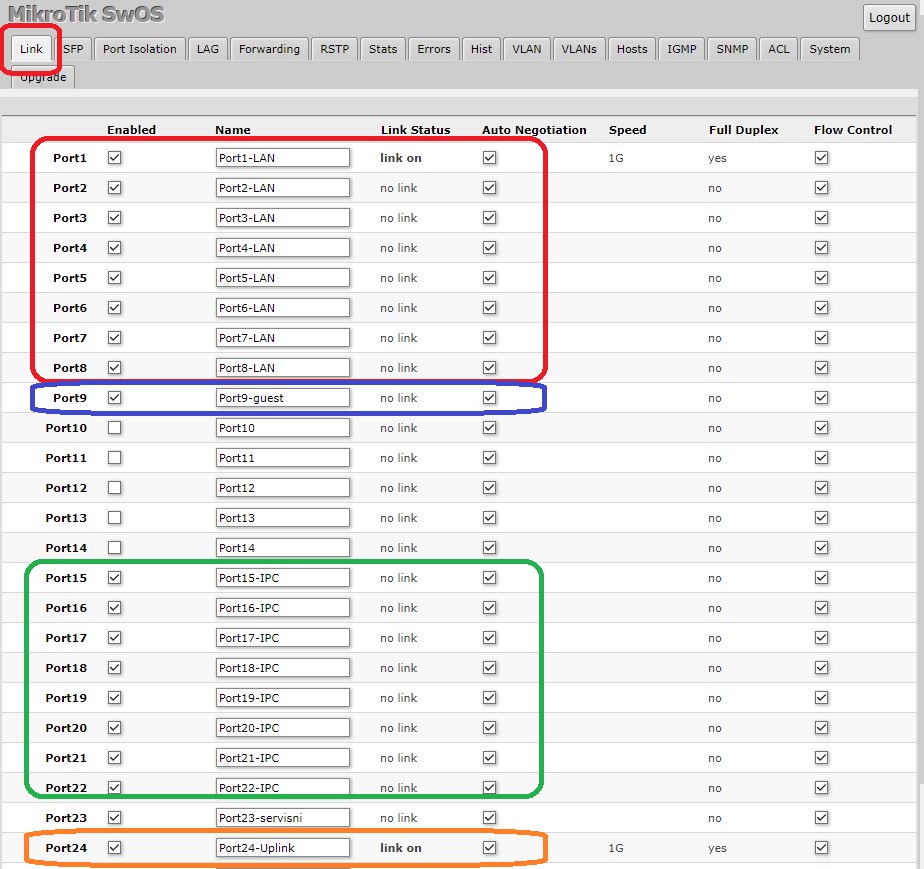Click the Port23-servisni name input
The height and width of the screenshot is (869, 924).
click(x=282, y=818)
